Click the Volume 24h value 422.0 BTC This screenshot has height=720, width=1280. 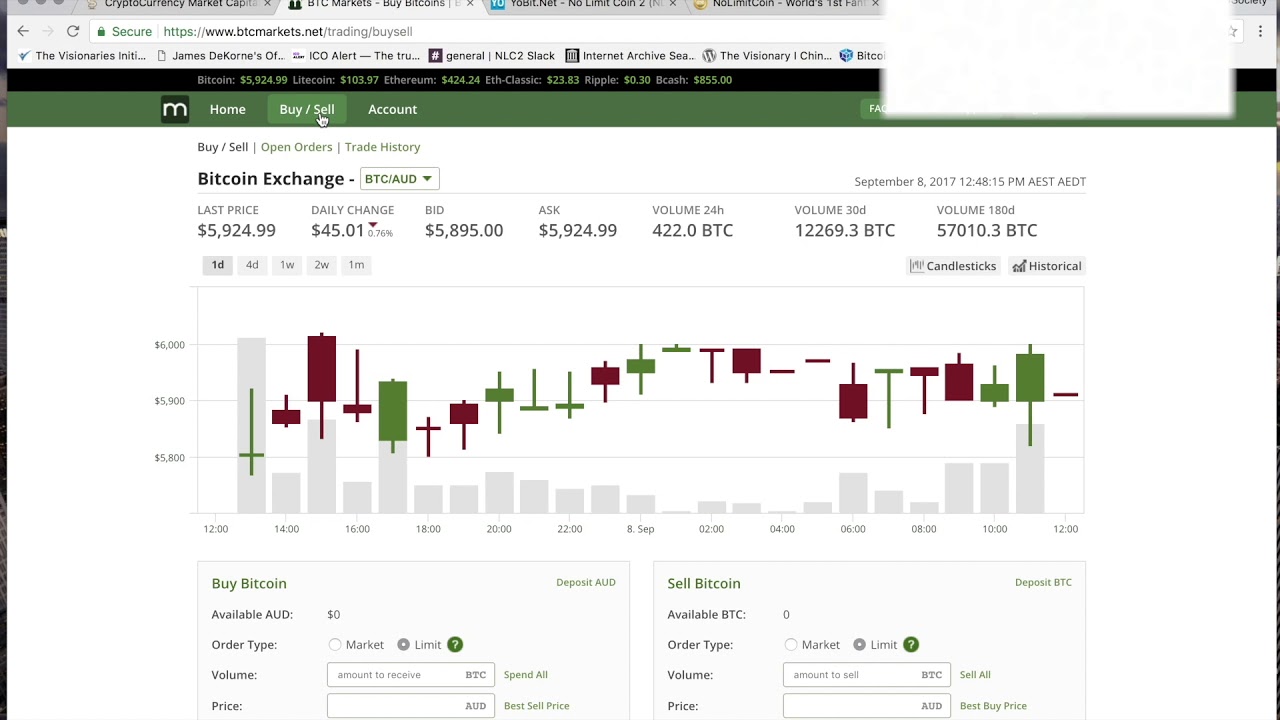pyautogui.click(x=693, y=230)
